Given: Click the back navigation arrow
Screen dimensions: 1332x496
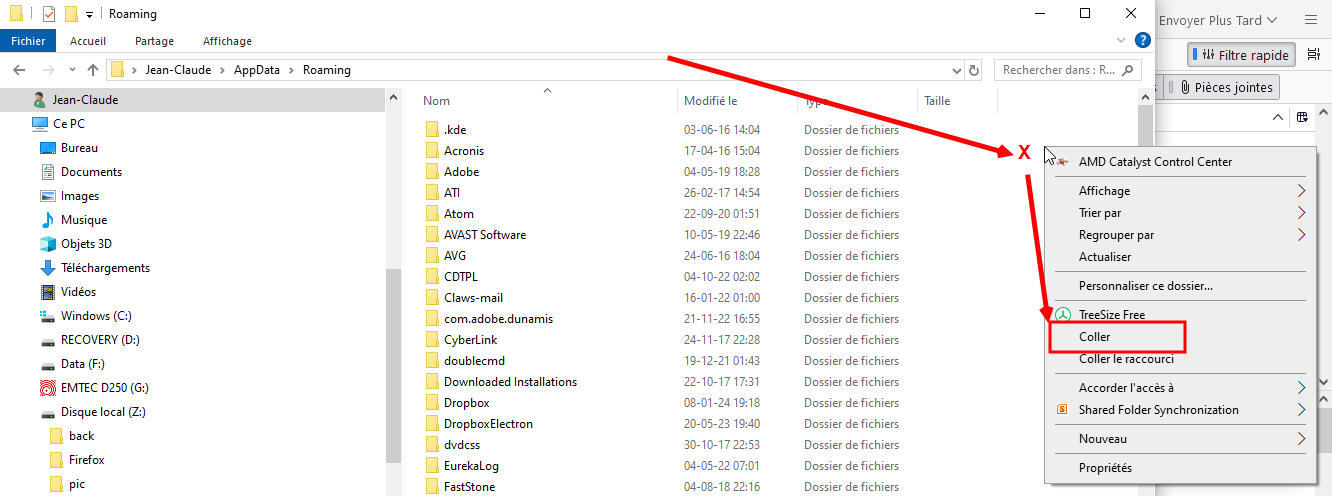Looking at the screenshot, I should coord(19,70).
